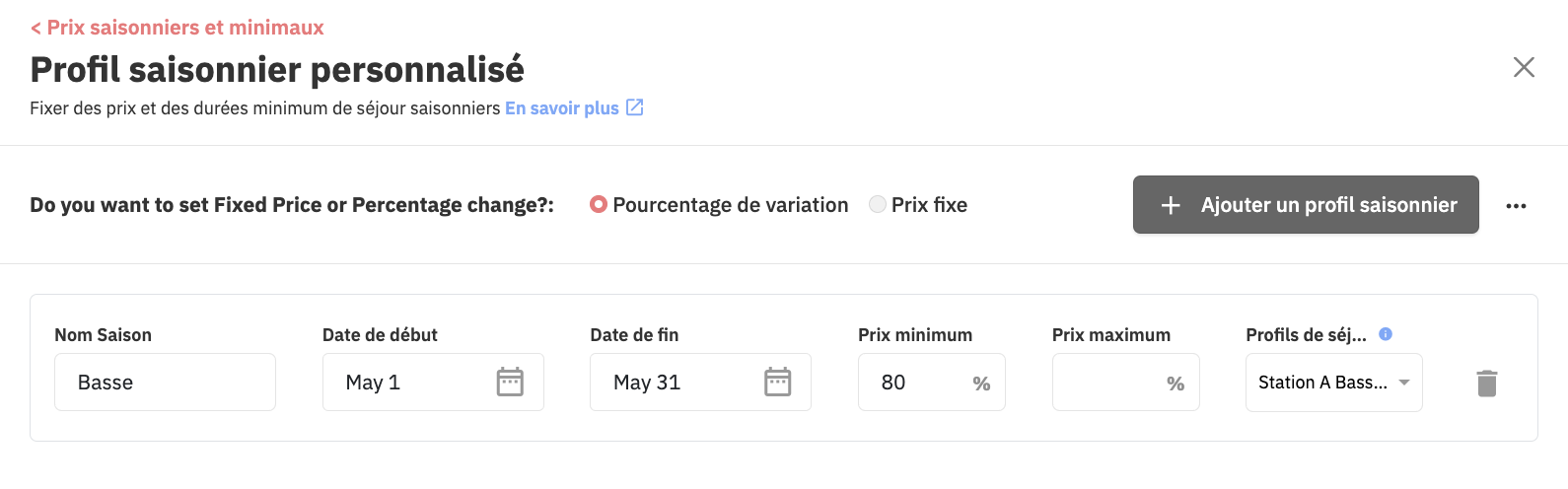Open the three-dots more options menu
The width and height of the screenshot is (1568, 489).
(1517, 205)
